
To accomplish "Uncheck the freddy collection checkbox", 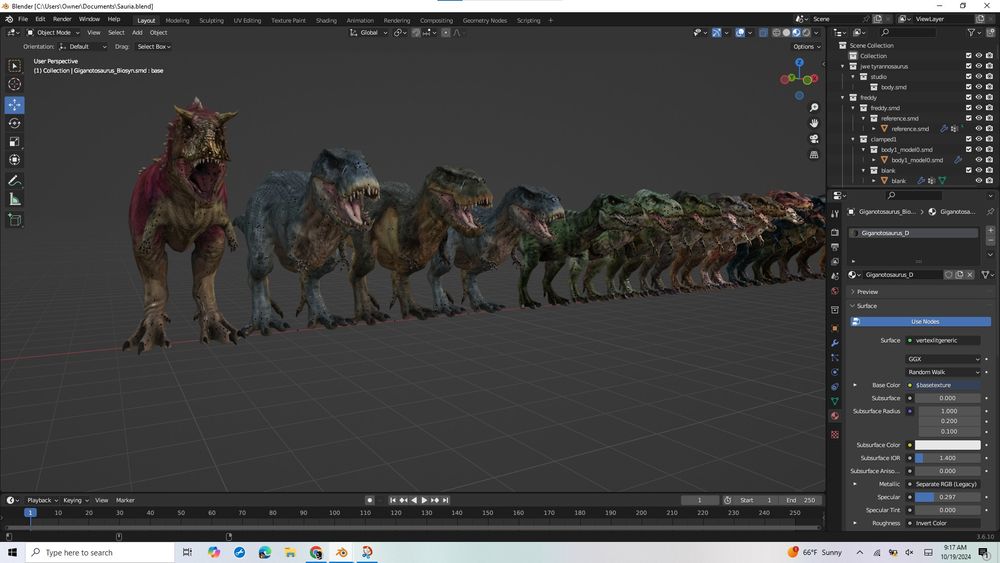I will pyautogui.click(x=968, y=97).
